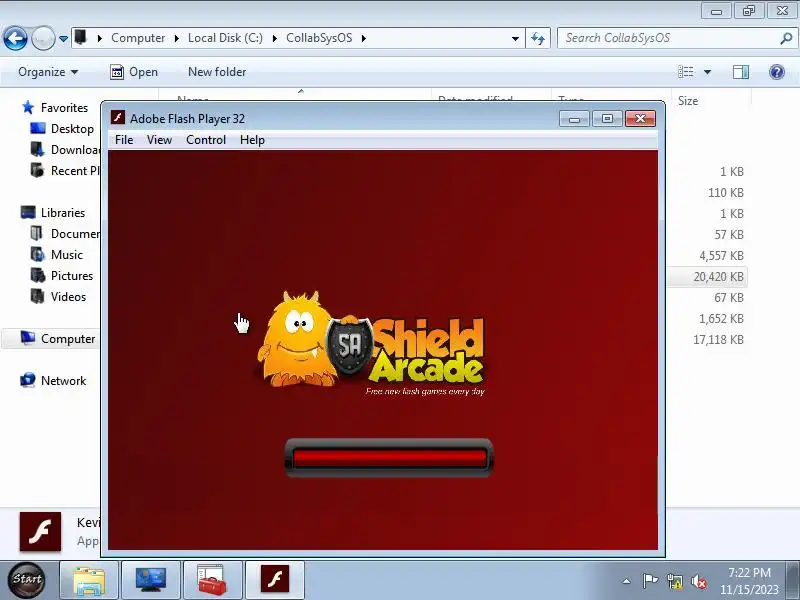This screenshot has height=600, width=800.
Task: Open the File menu in Flash Player
Action: click(124, 140)
